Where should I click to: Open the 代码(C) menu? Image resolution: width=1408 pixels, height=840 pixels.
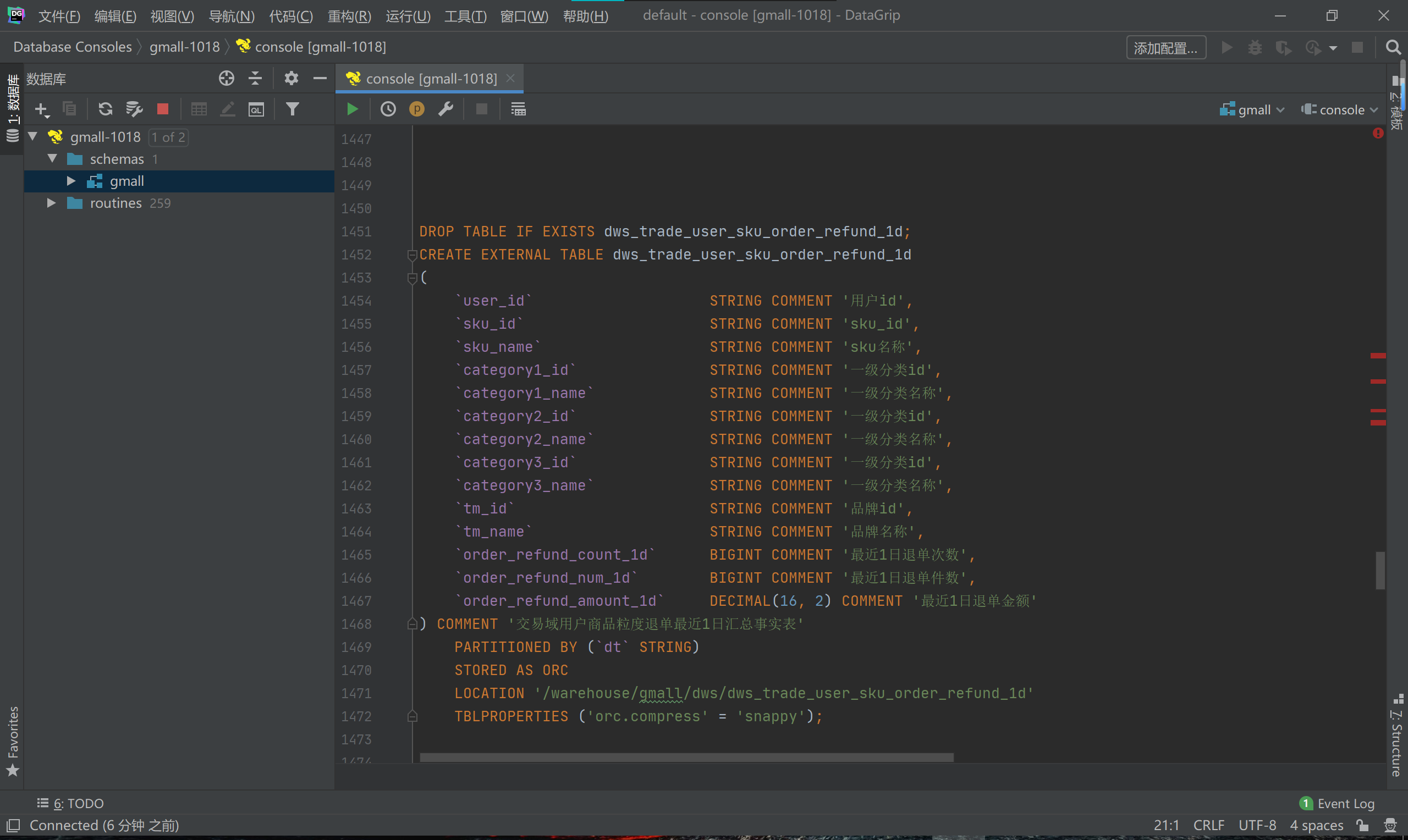290,16
